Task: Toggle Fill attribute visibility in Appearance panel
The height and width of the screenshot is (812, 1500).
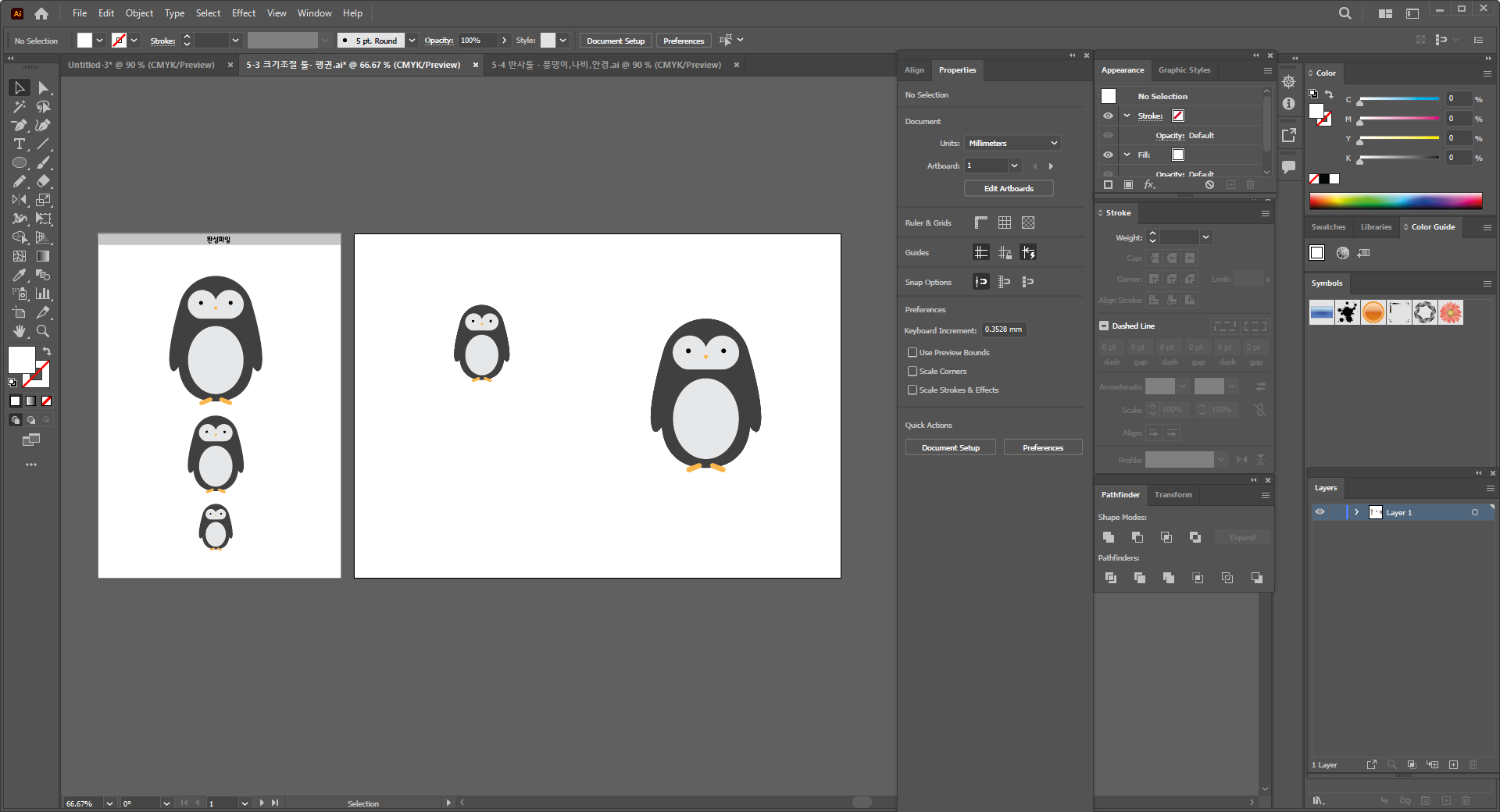Action: point(1108,155)
